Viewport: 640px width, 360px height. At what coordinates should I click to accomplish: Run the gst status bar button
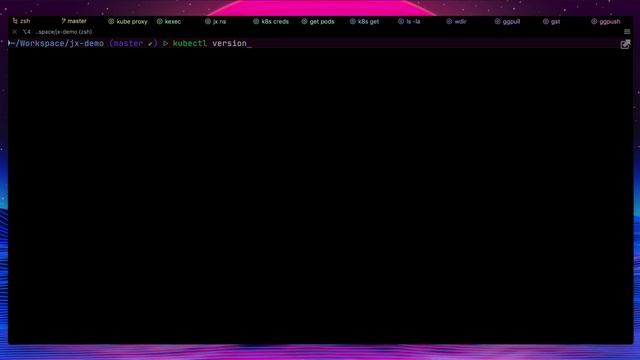pyautogui.click(x=551, y=21)
